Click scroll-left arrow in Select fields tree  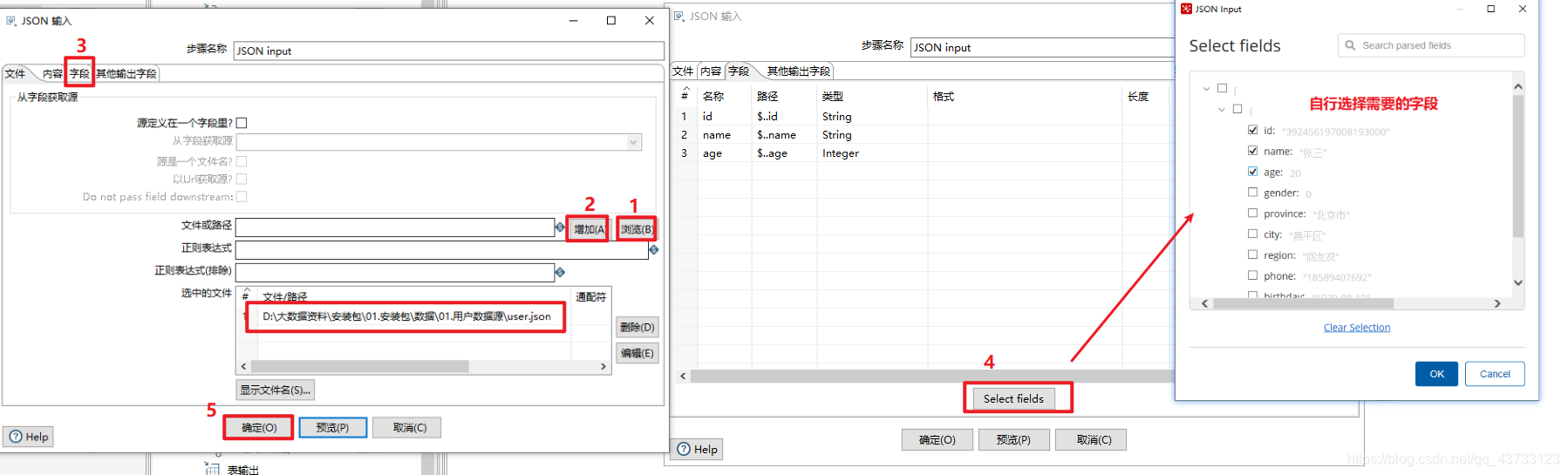(1205, 303)
